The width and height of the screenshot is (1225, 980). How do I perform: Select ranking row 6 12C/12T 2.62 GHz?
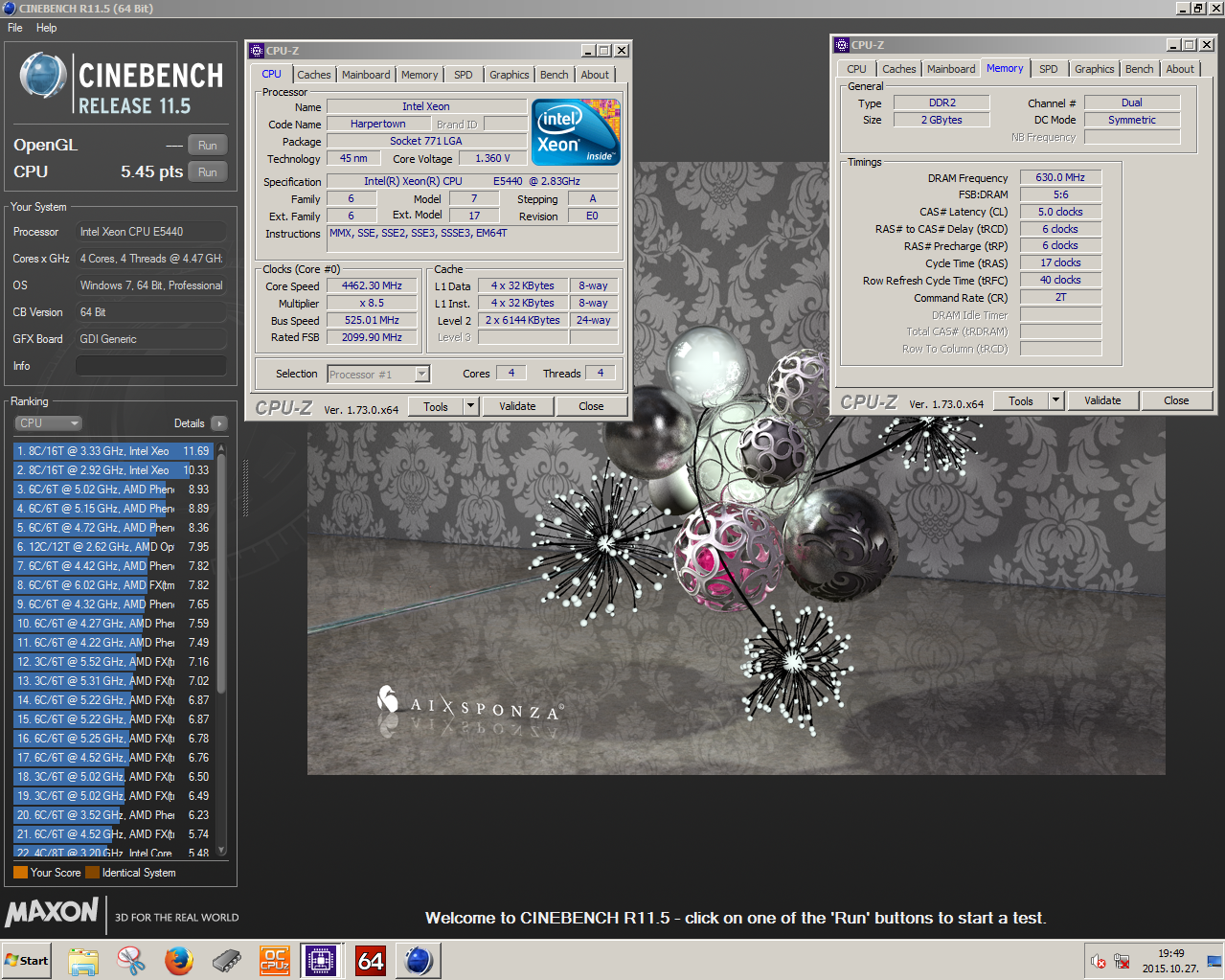[x=112, y=547]
